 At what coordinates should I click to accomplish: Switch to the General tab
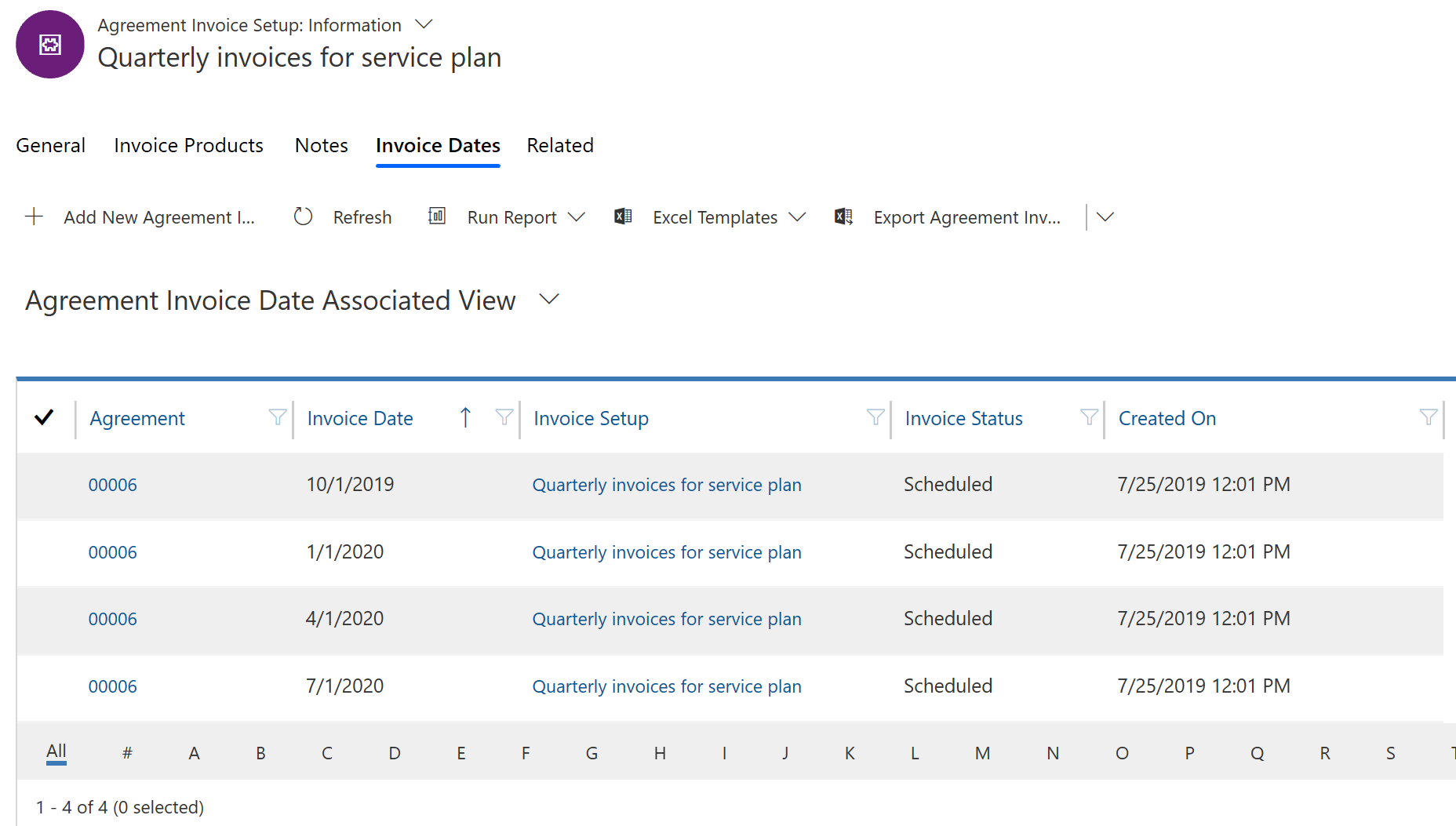pyautogui.click(x=51, y=145)
